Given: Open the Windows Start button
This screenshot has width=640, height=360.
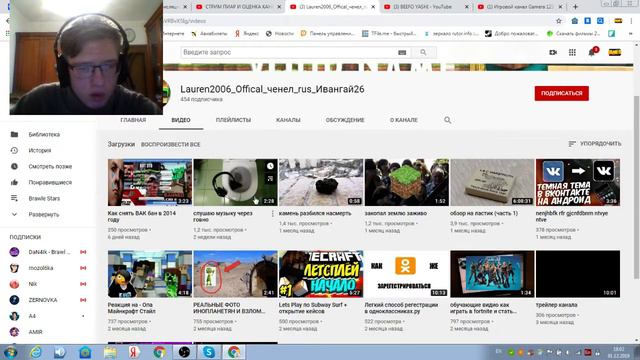Looking at the screenshot, I should click(x=10, y=352).
